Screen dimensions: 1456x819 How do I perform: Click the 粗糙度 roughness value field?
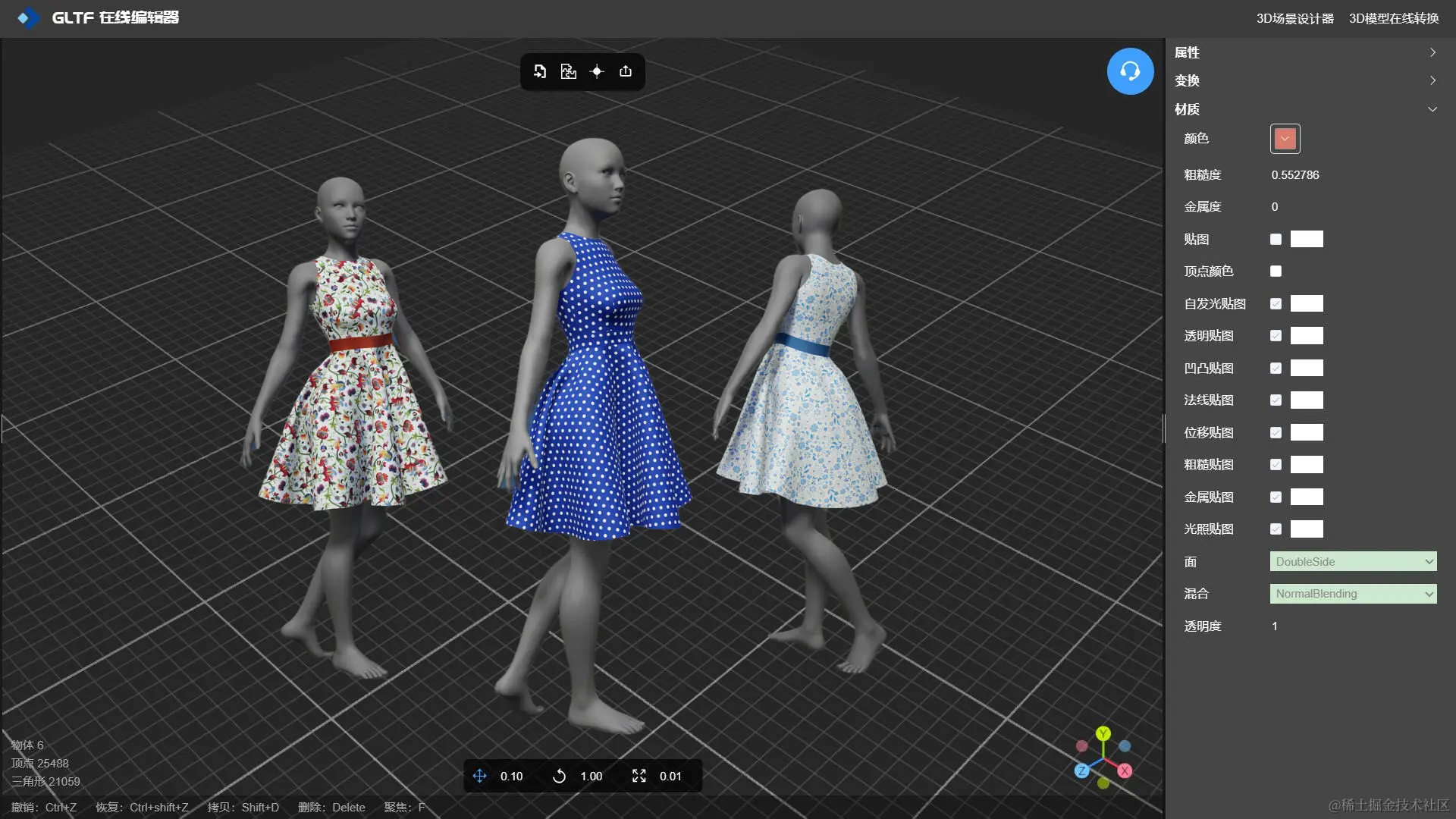[x=1295, y=175]
